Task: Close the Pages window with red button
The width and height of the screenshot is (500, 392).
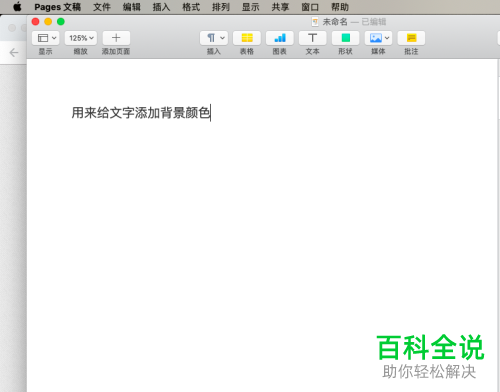Action: click(35, 22)
